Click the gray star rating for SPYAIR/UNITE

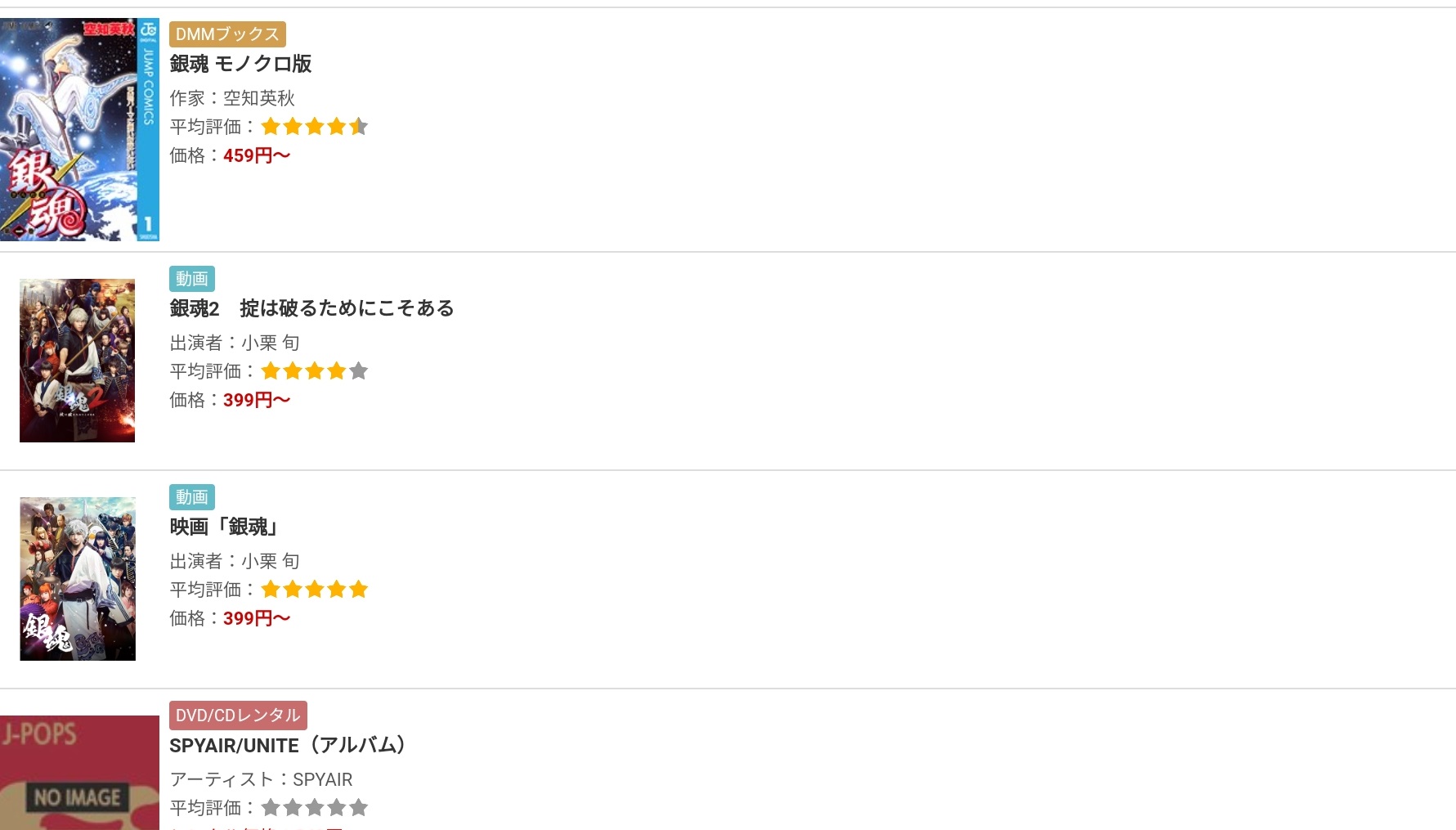(x=314, y=808)
